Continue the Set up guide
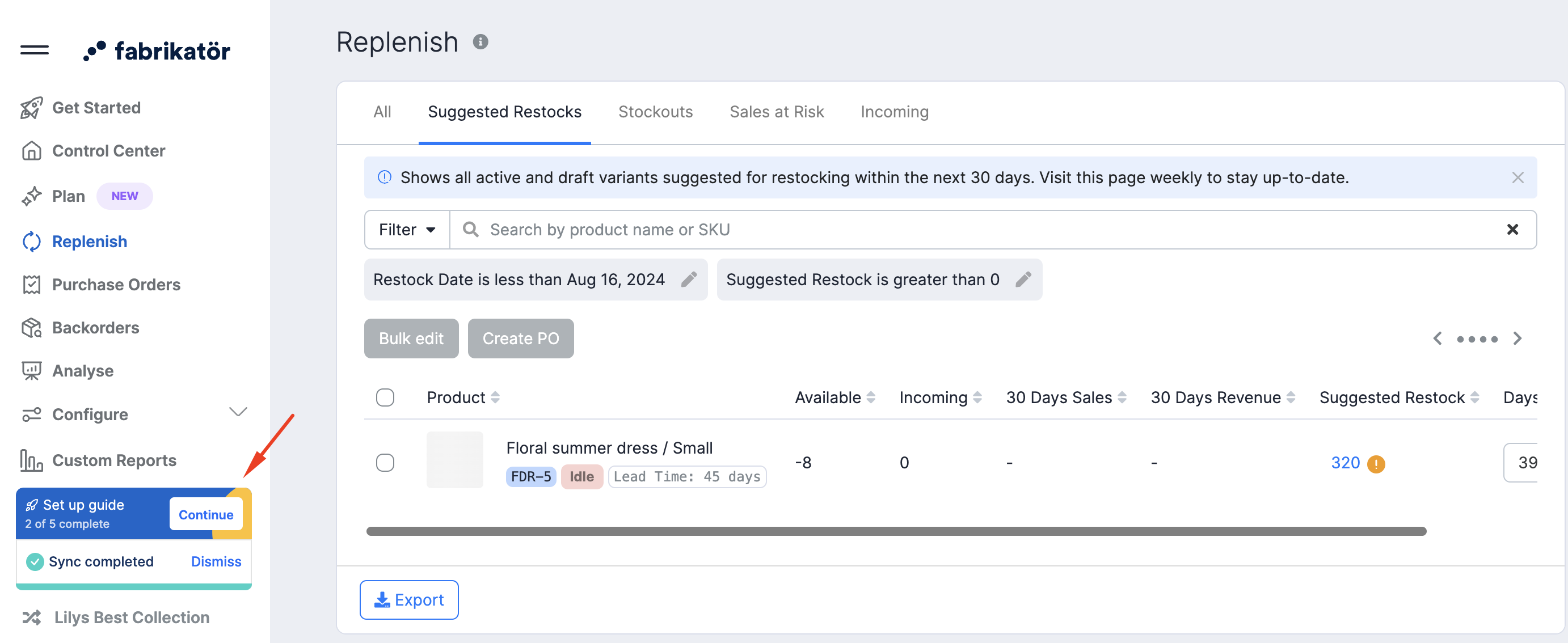 pos(206,514)
